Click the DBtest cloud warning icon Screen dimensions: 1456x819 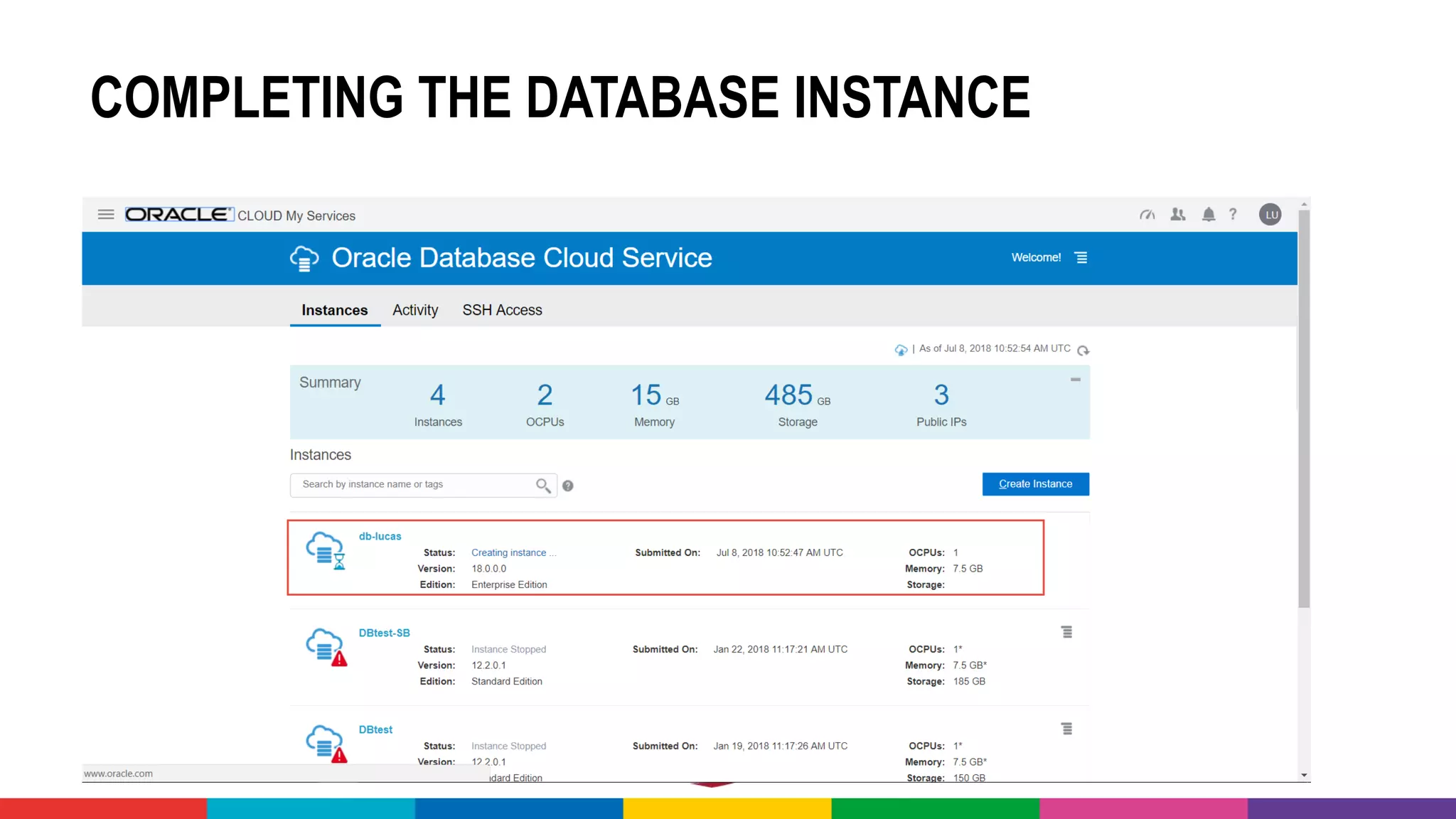click(x=326, y=744)
